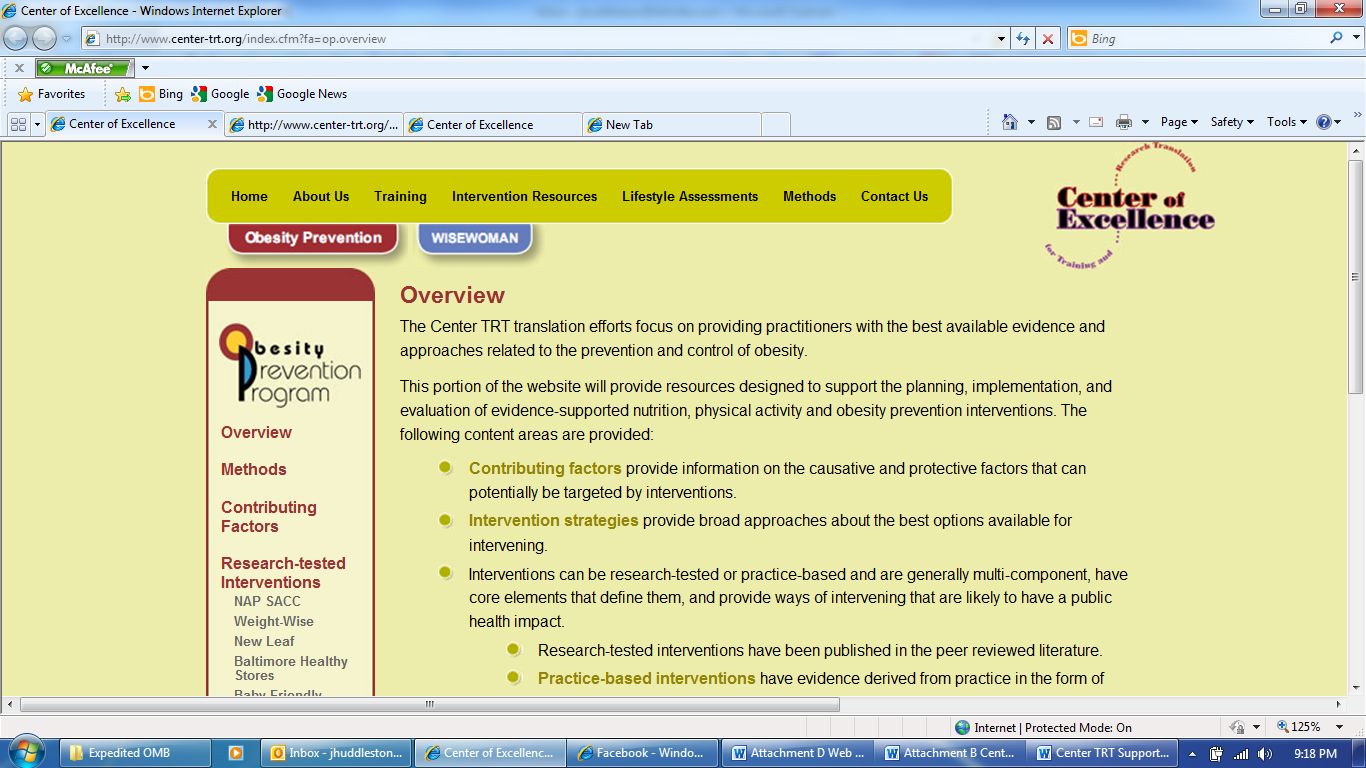The height and width of the screenshot is (768, 1366).
Task: Show more command bar items chevron
Action: pyautogui.click(x=1357, y=116)
